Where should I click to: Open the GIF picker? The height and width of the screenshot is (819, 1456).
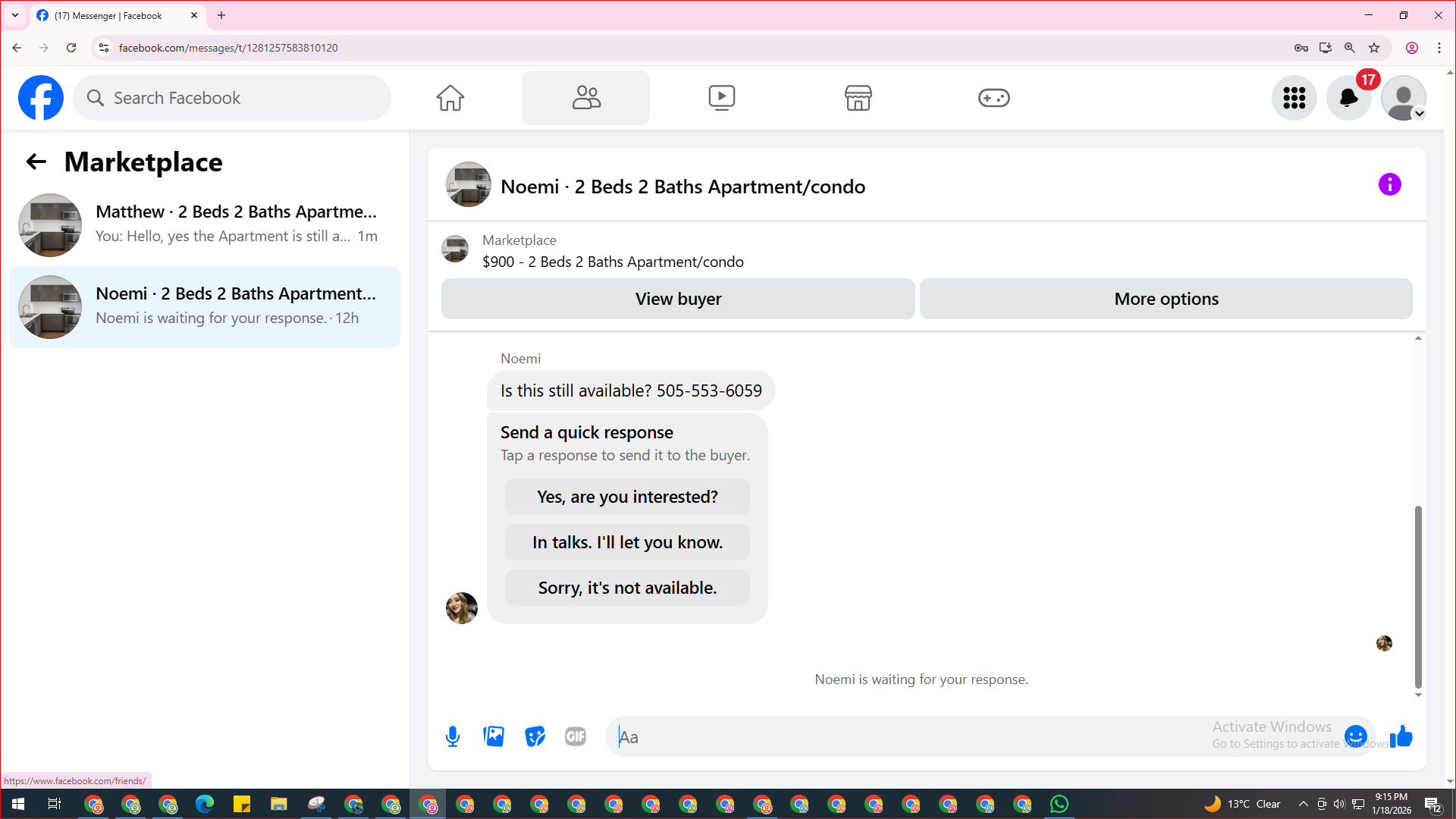click(576, 736)
